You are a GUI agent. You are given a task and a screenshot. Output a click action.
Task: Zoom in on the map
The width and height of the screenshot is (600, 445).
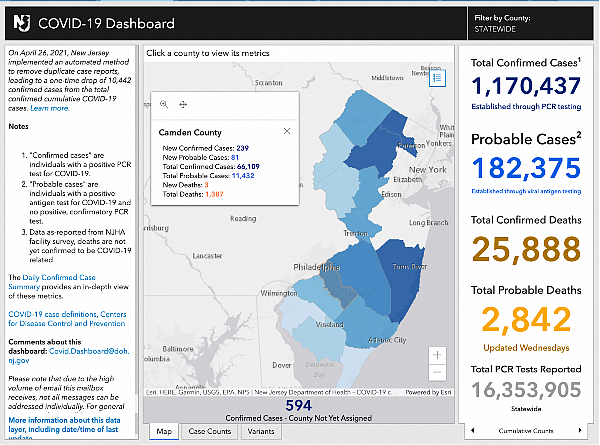tap(437, 354)
